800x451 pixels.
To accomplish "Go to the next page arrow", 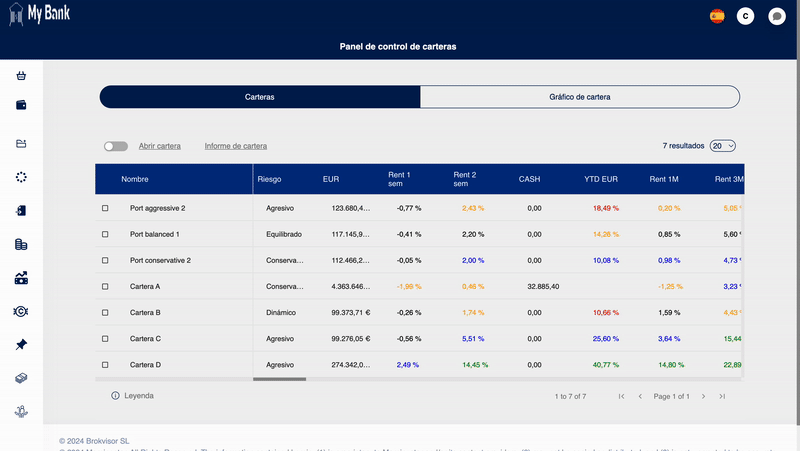I will tap(703, 396).
